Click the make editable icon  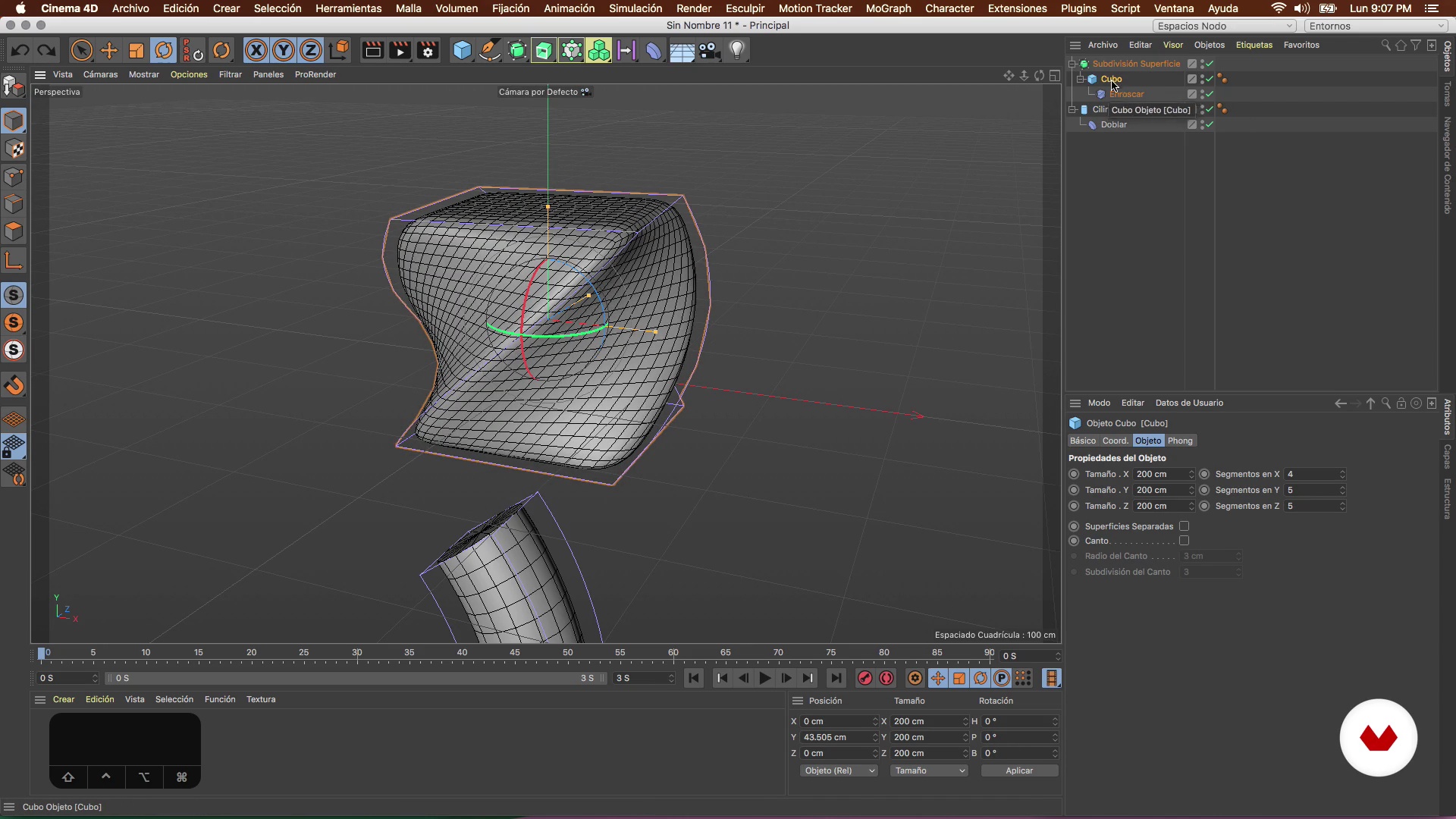14,87
